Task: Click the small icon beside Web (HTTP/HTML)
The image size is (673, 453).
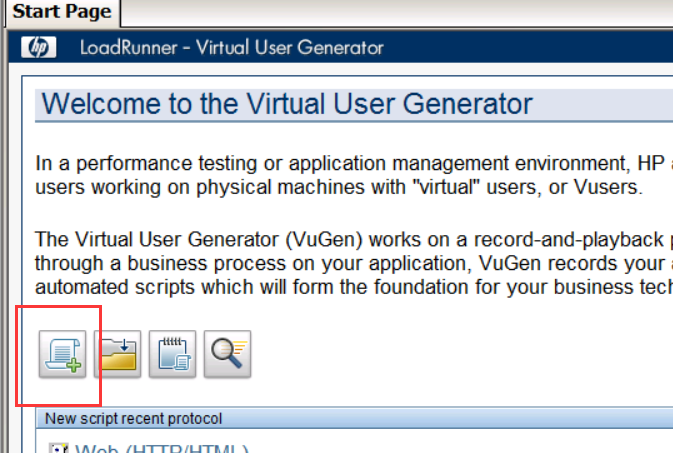Action: coord(59,449)
